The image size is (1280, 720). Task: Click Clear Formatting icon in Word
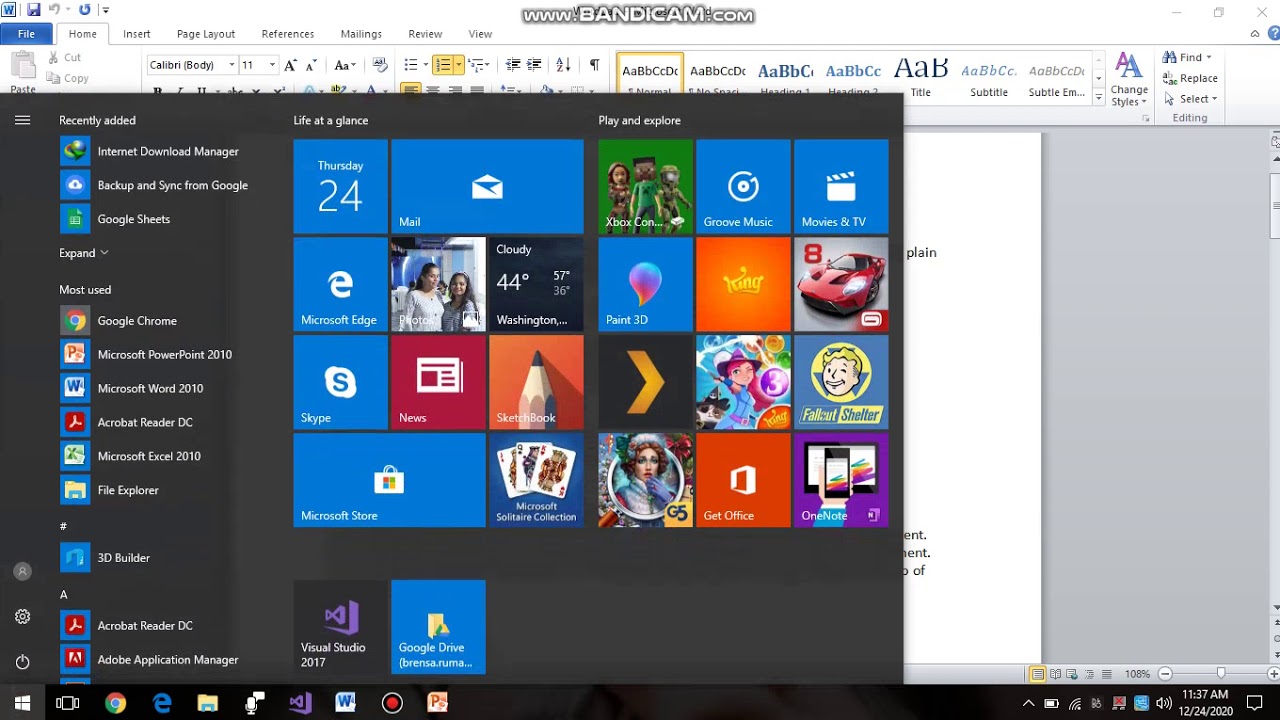[x=380, y=65]
